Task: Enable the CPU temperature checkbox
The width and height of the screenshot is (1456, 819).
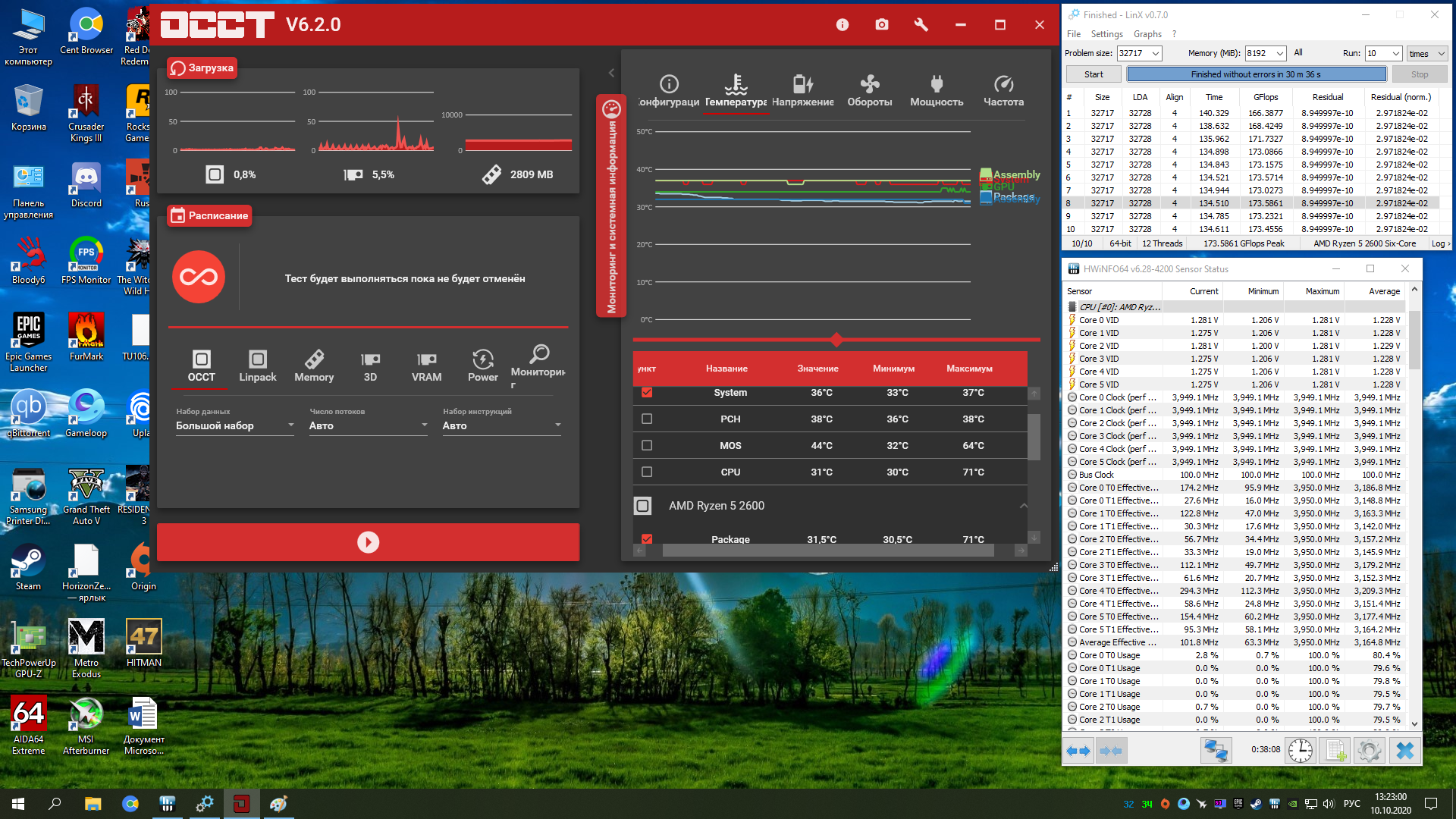Action: pos(647,472)
